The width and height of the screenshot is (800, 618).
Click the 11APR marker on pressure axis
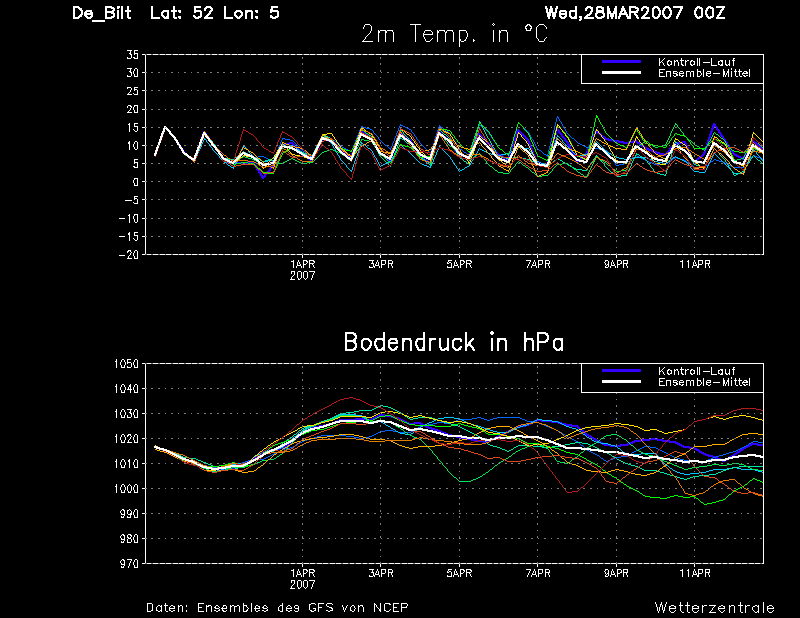[x=695, y=573]
